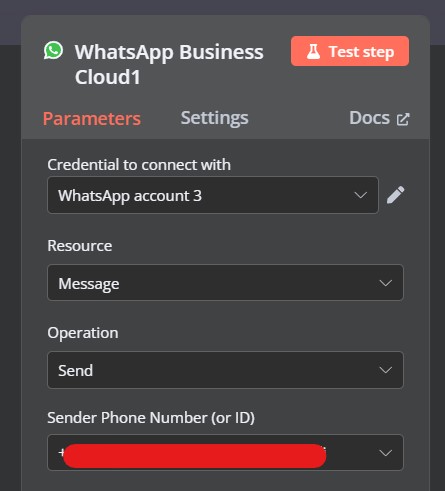The image size is (445, 491).
Task: Click the pencil icon to edit credential
Action: [x=396, y=195]
